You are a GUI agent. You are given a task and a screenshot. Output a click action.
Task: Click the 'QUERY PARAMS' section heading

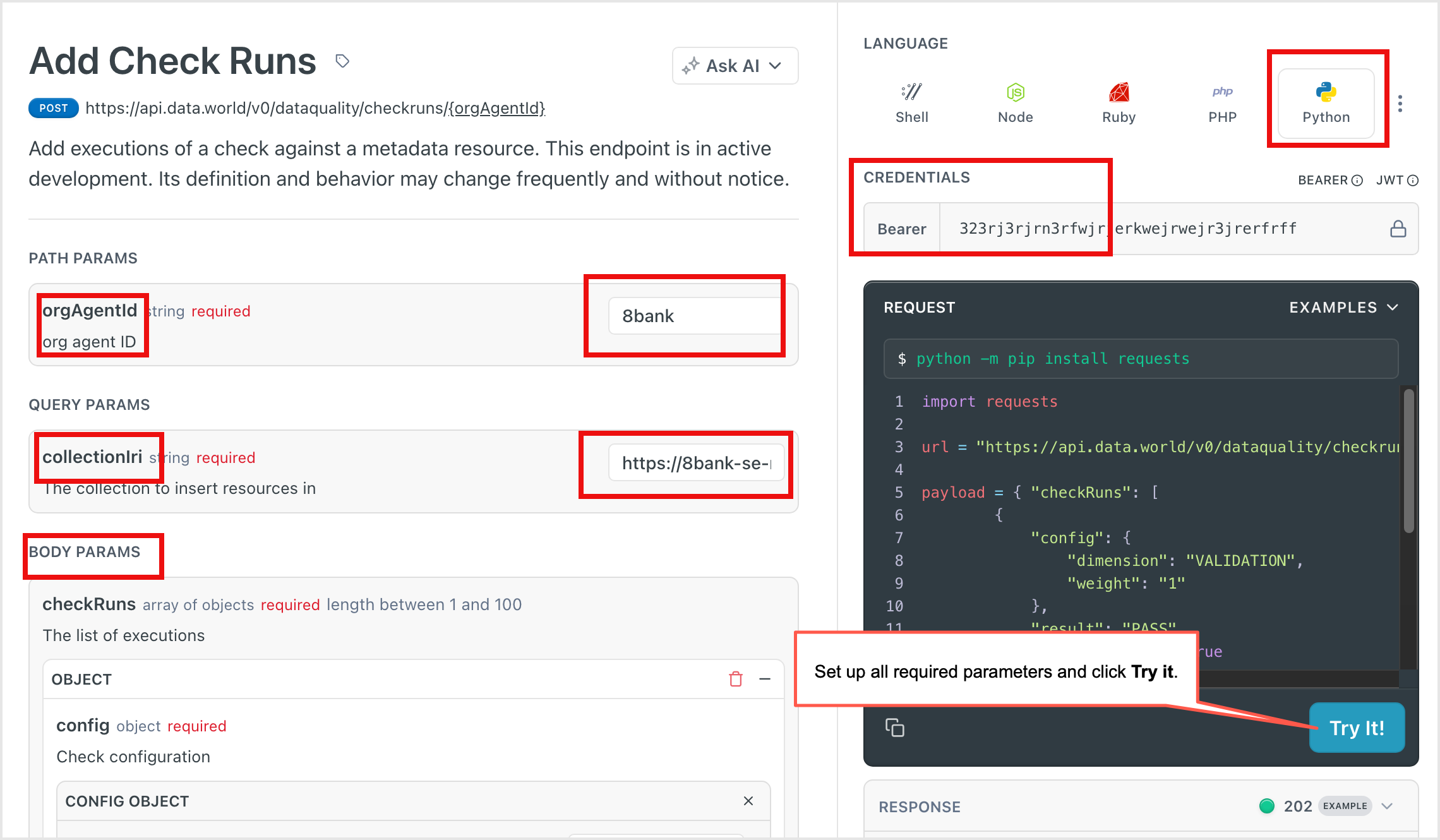click(x=89, y=405)
